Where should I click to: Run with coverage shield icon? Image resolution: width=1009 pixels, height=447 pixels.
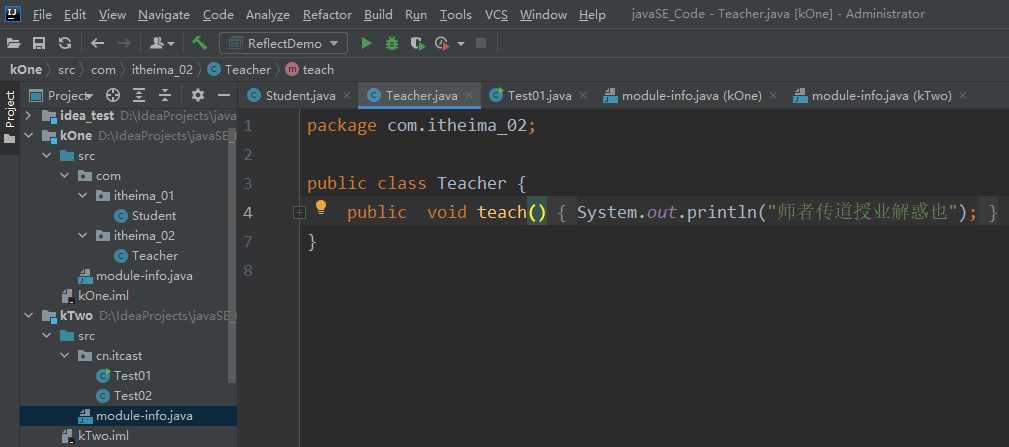[x=418, y=44]
